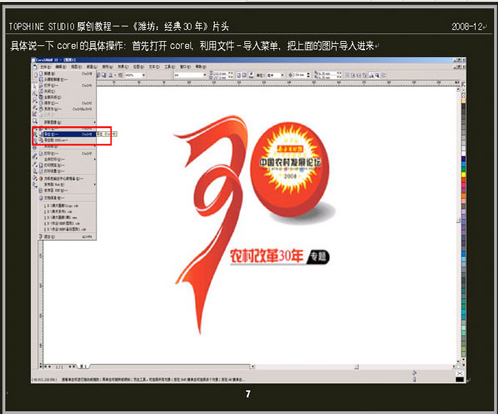The image size is (498, 414).
Task: Open the 编辑 menu in menu bar
Action: pos(61,67)
